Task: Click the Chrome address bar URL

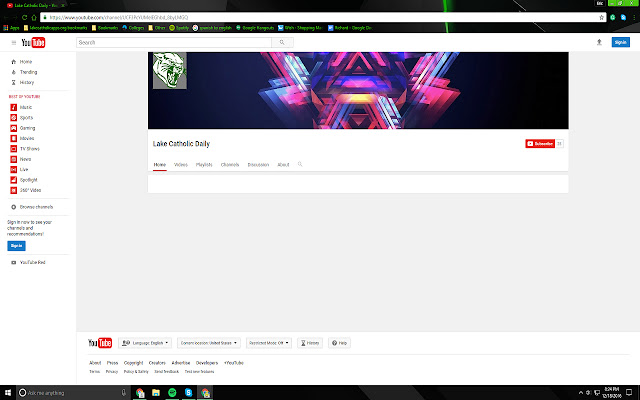Action: [119, 18]
